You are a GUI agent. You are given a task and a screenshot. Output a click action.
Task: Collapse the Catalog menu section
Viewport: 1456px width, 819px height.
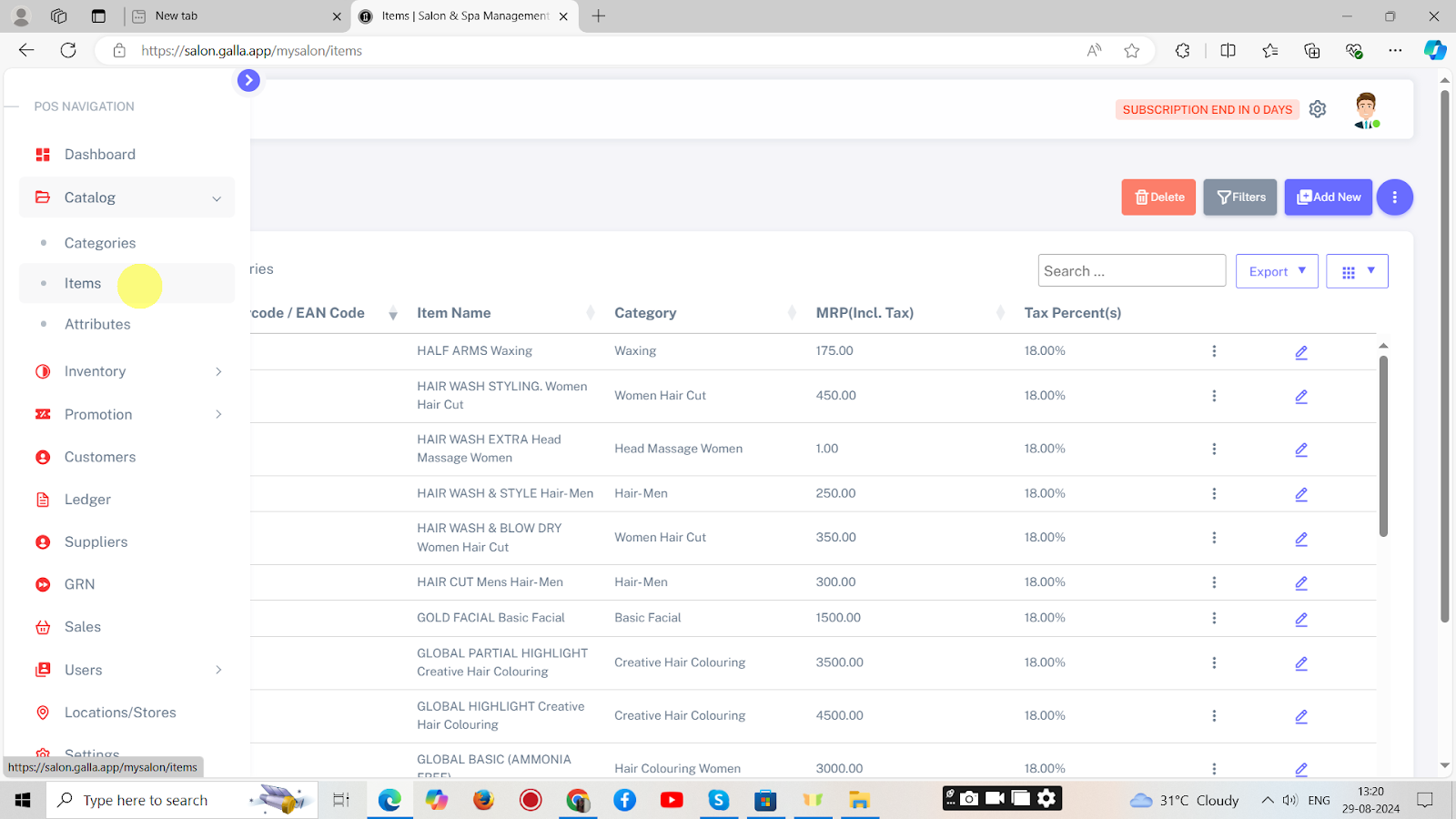click(x=126, y=197)
